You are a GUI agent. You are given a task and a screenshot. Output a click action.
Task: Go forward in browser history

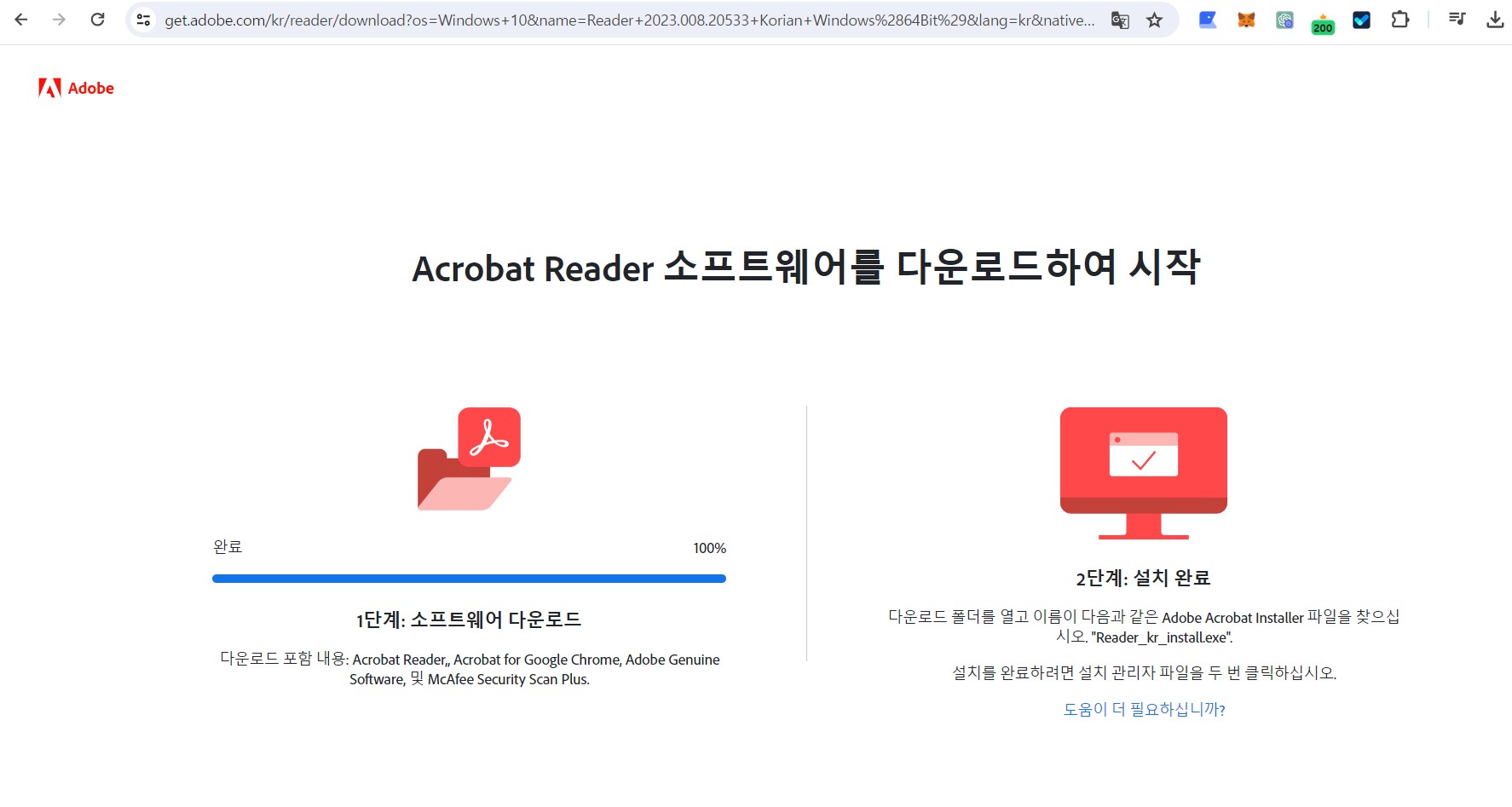click(x=59, y=20)
